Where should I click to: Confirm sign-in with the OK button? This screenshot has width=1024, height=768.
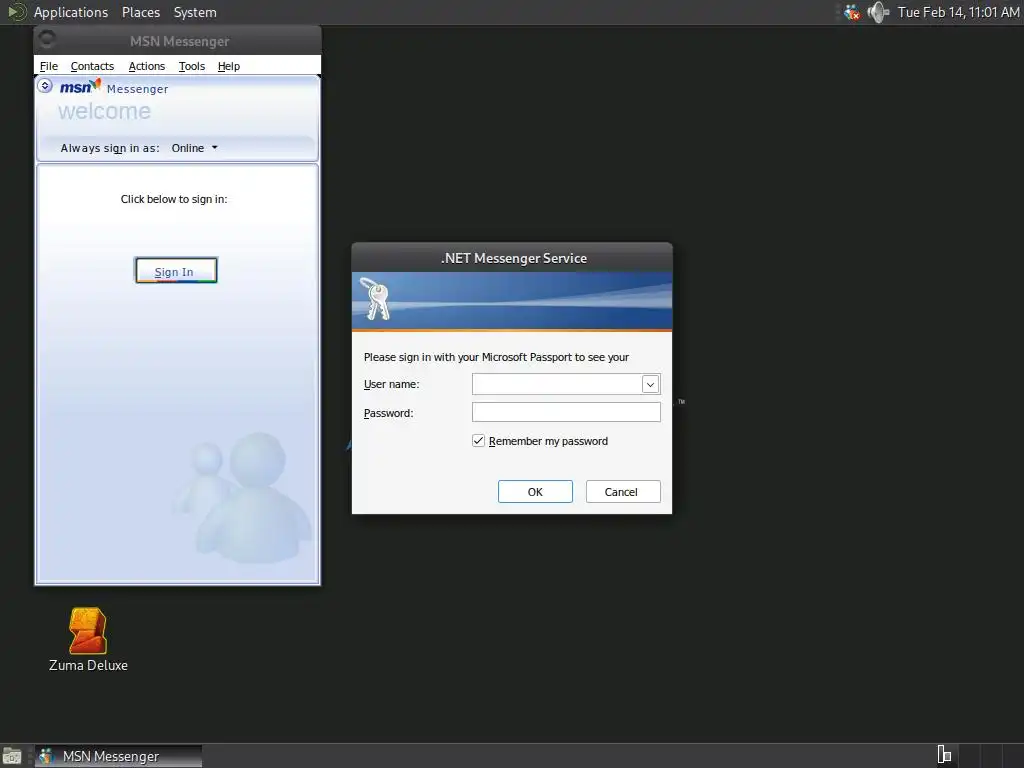pyautogui.click(x=535, y=492)
